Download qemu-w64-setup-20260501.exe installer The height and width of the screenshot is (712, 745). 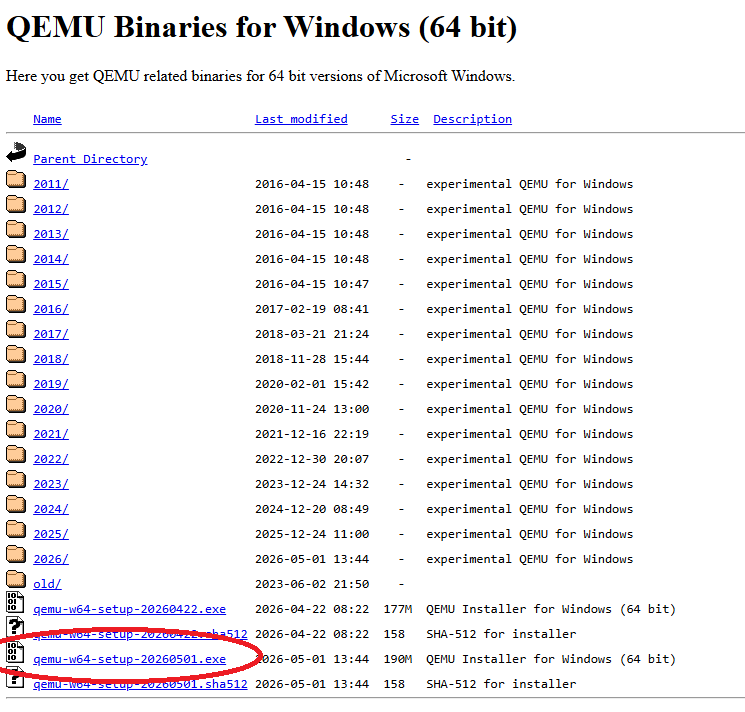click(130, 659)
